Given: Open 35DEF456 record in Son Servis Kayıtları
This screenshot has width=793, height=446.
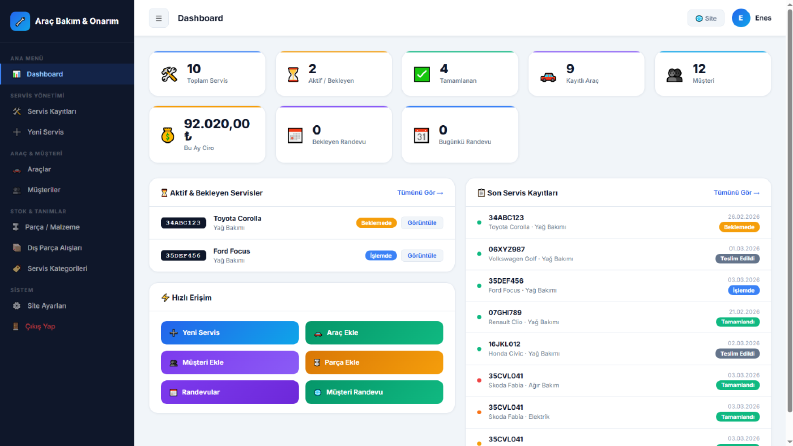Looking at the screenshot, I should pyautogui.click(x=618, y=286).
